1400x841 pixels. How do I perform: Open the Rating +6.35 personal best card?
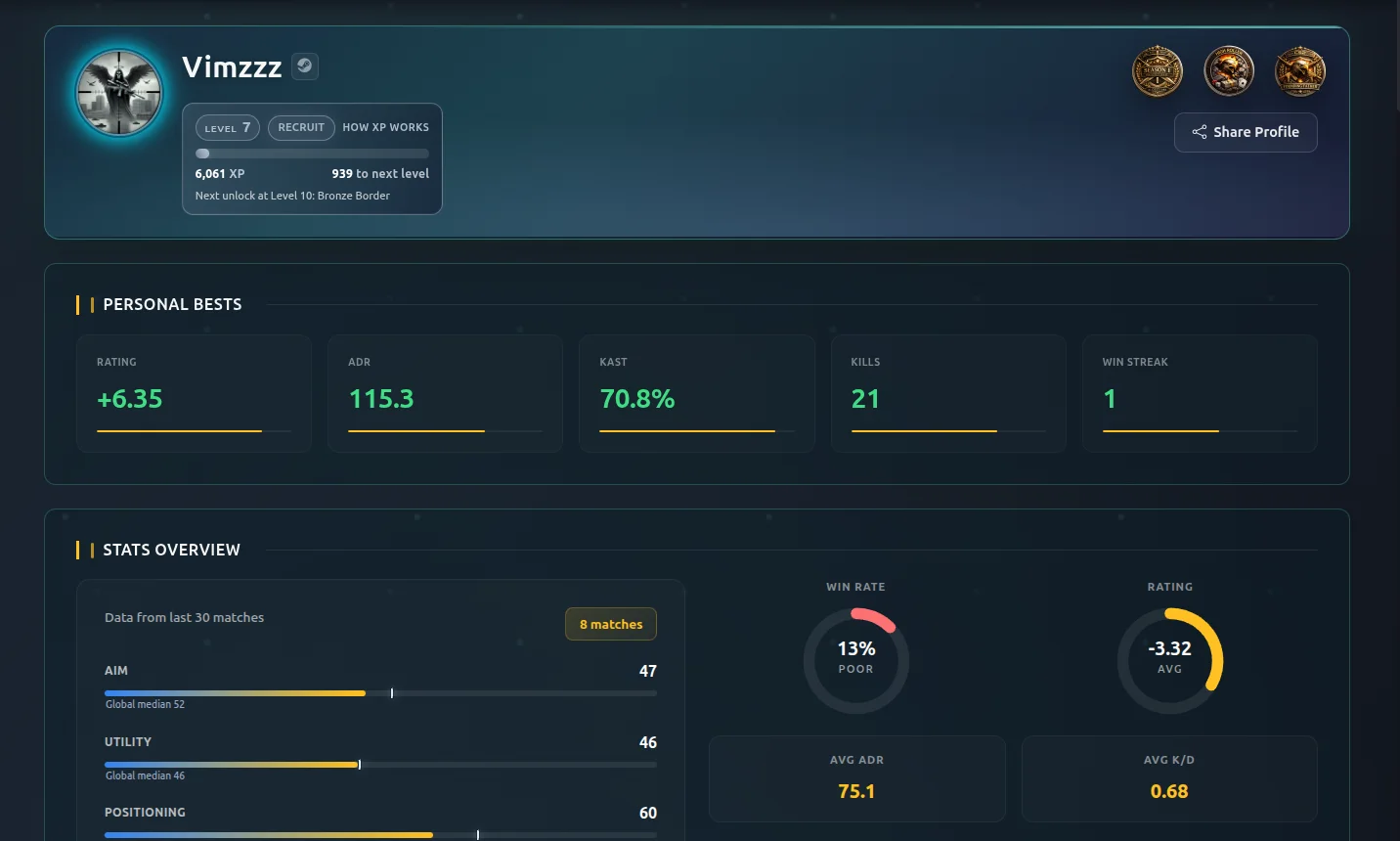click(x=194, y=393)
